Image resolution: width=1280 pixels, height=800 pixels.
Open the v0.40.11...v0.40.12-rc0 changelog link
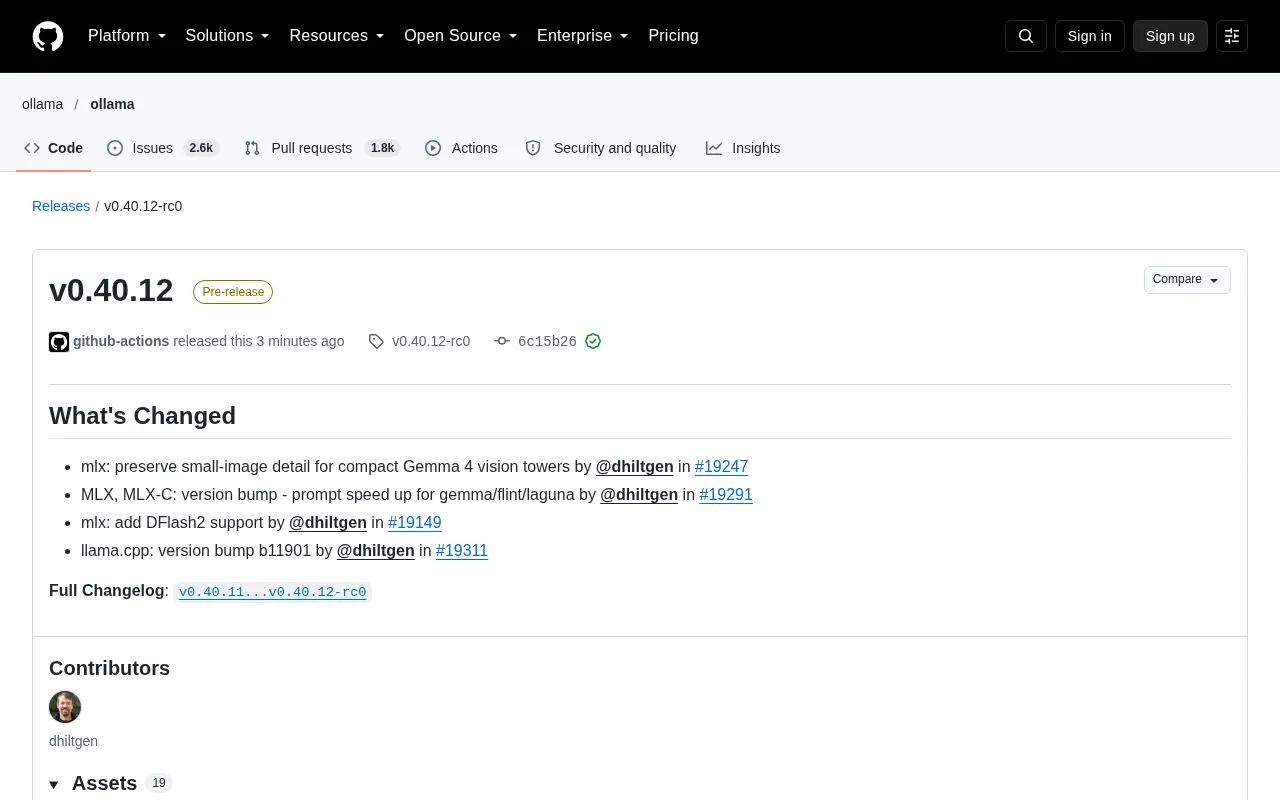[x=273, y=592]
